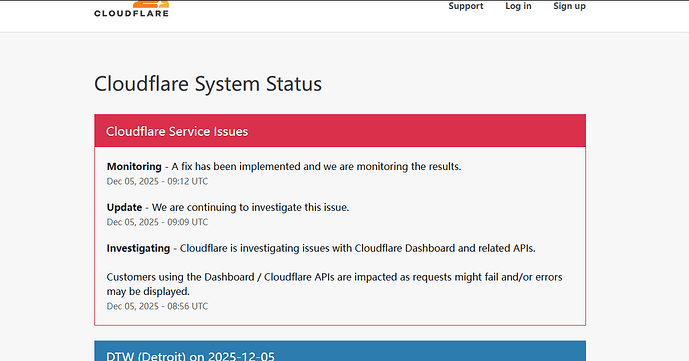Open the Log in link
The image size is (689, 361).
coord(518,6)
